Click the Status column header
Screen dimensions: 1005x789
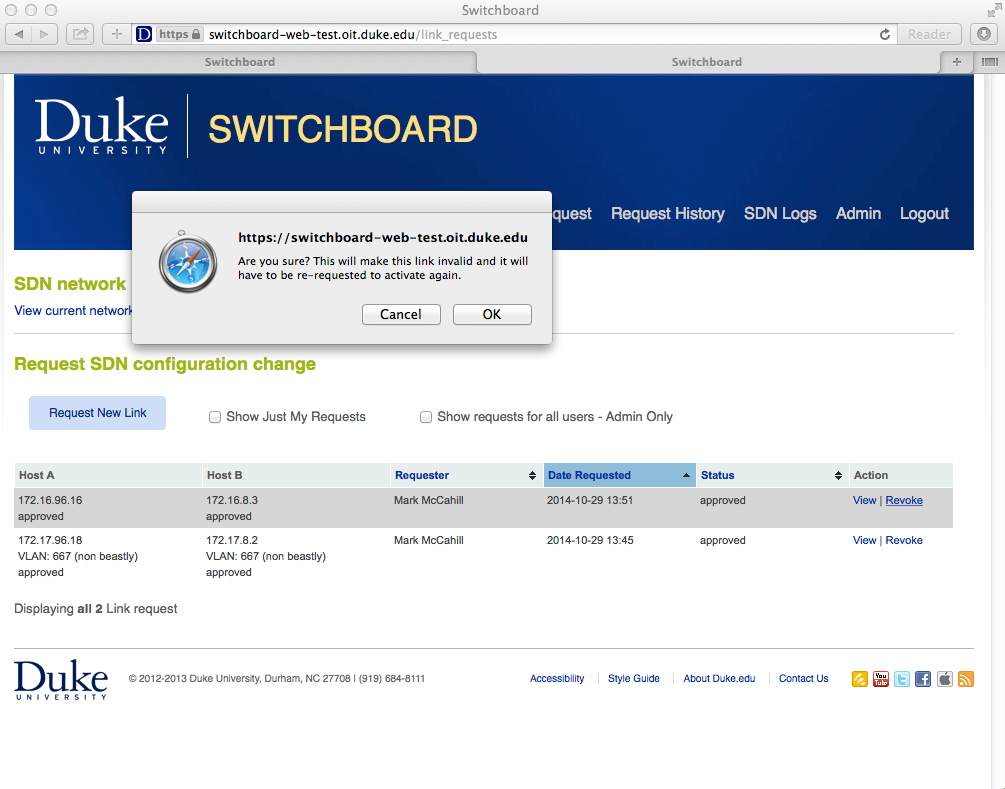coord(772,475)
